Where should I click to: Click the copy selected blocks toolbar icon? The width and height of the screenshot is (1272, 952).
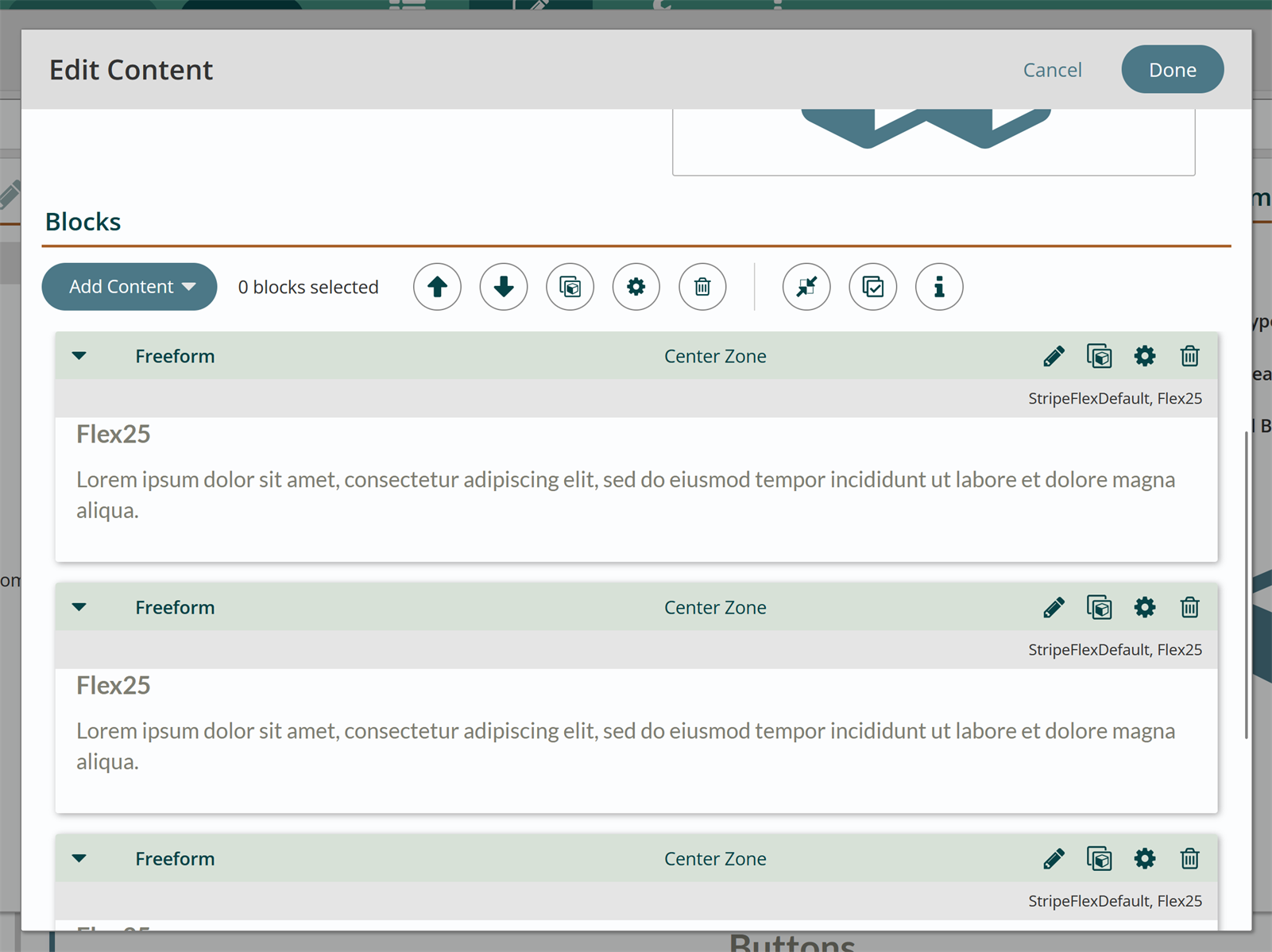click(570, 287)
